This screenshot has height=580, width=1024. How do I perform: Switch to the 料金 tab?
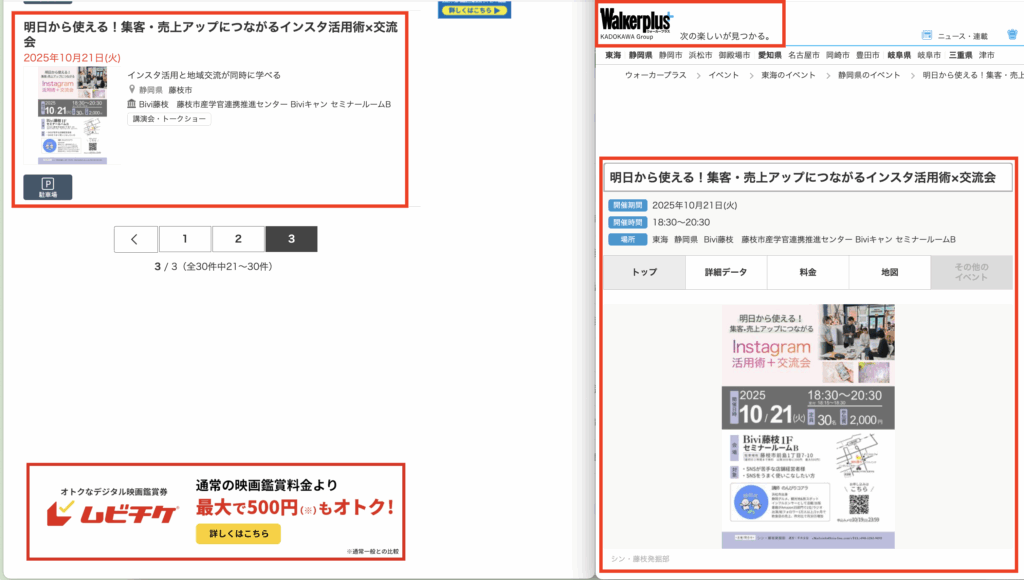(x=808, y=272)
